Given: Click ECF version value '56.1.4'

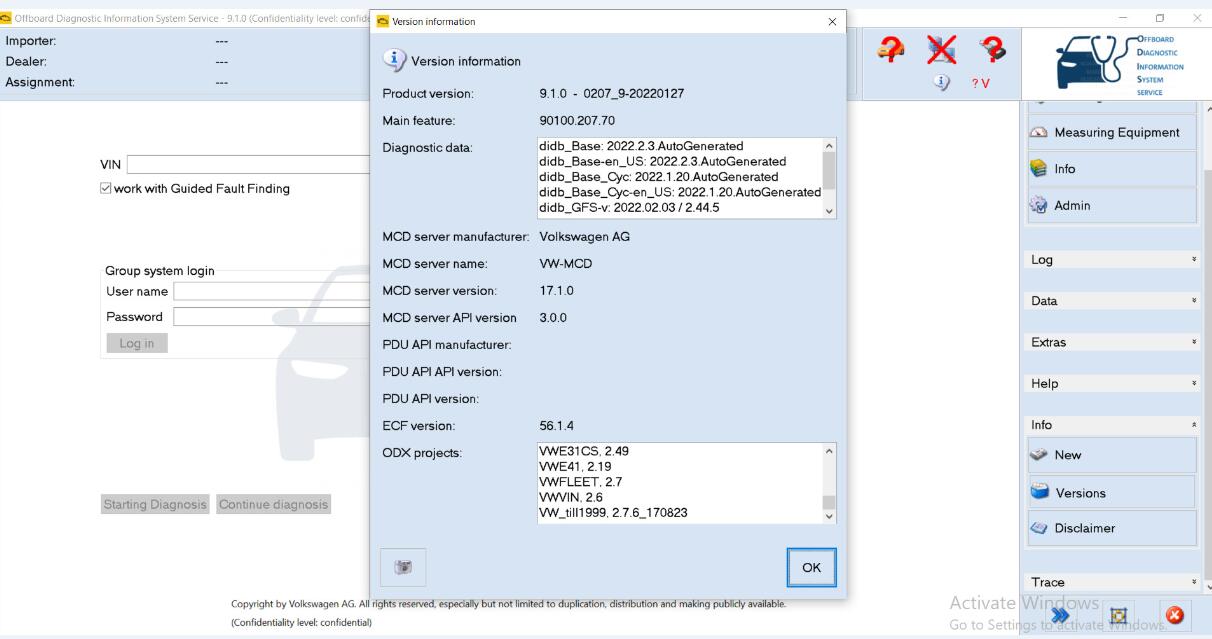Looking at the screenshot, I should (x=556, y=426).
